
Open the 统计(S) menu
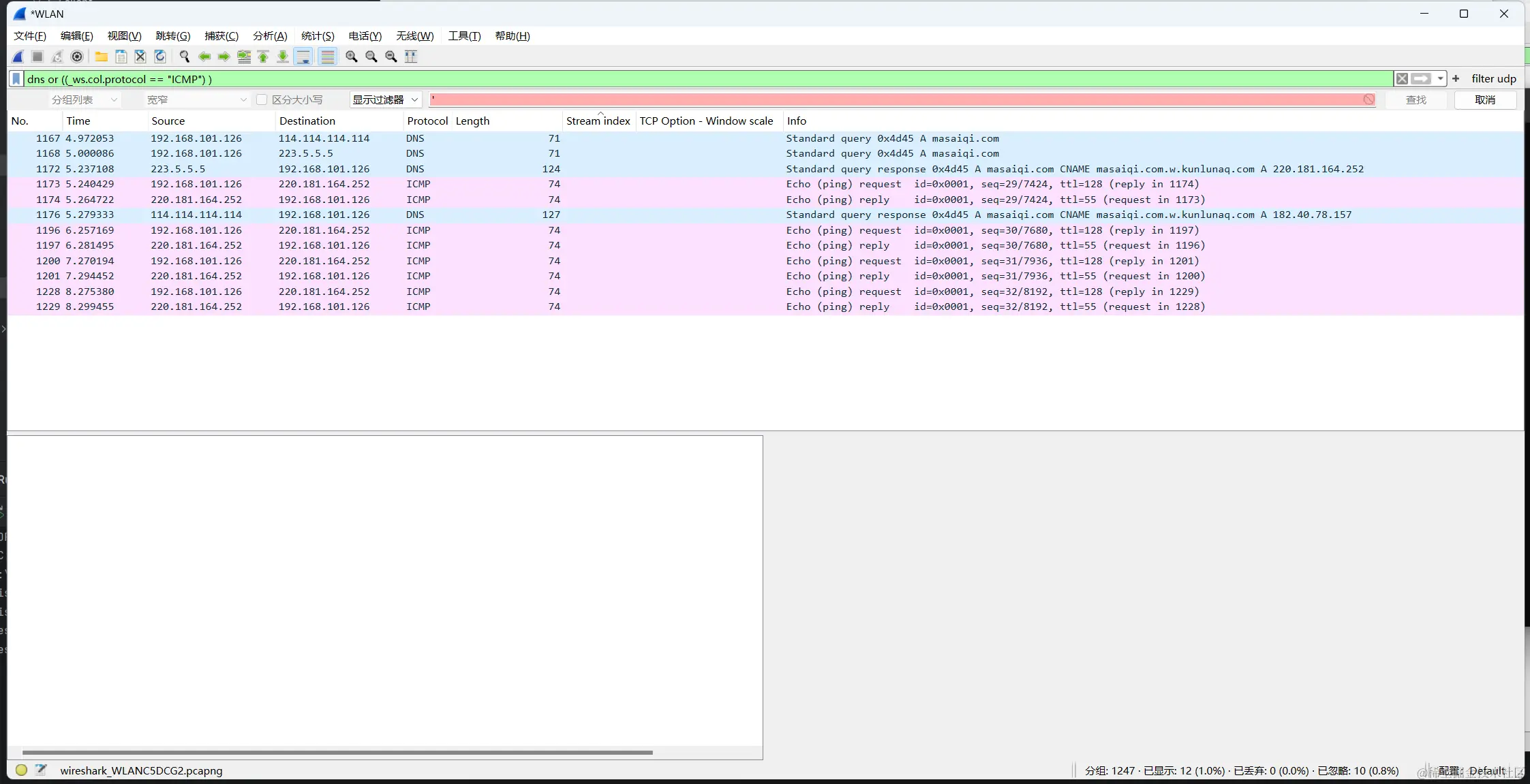tap(318, 36)
